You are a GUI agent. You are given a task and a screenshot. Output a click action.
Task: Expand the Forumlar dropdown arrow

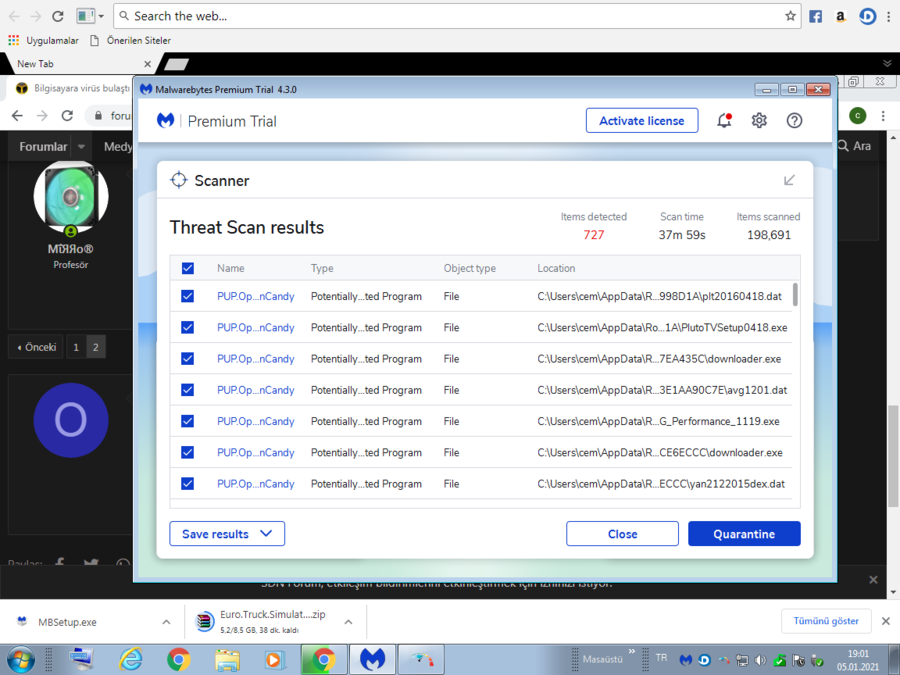[x=82, y=147]
